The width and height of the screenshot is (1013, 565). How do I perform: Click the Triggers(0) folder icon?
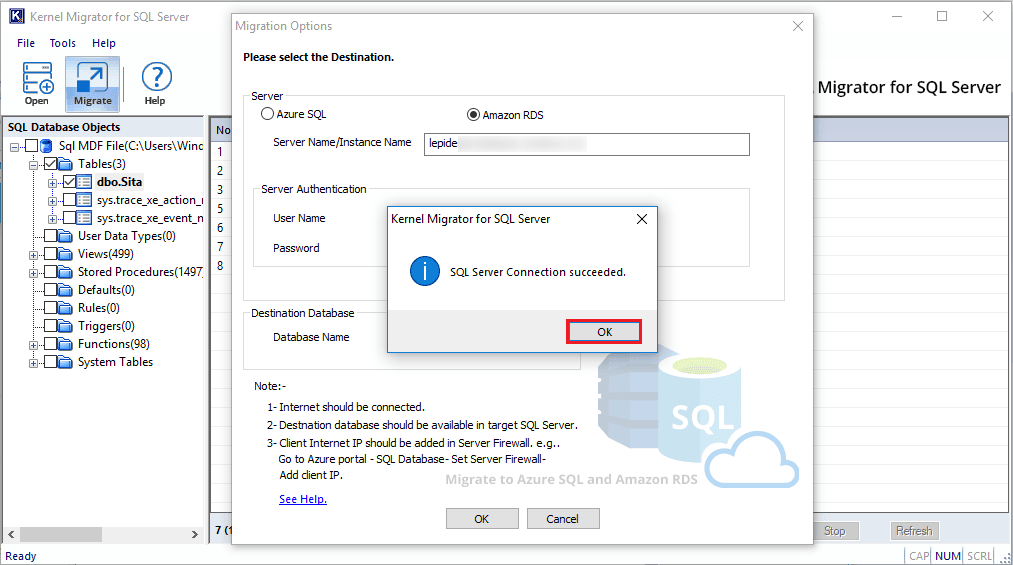point(65,326)
